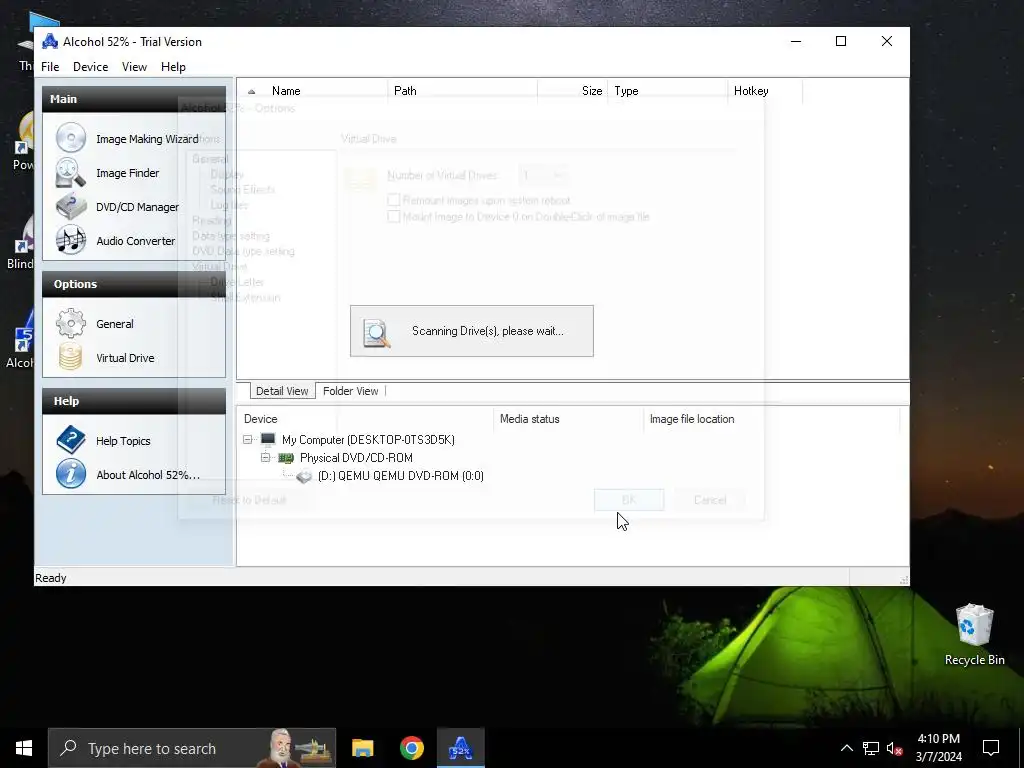Sort image list by Path column
The height and width of the screenshot is (768, 1024).
(462, 91)
